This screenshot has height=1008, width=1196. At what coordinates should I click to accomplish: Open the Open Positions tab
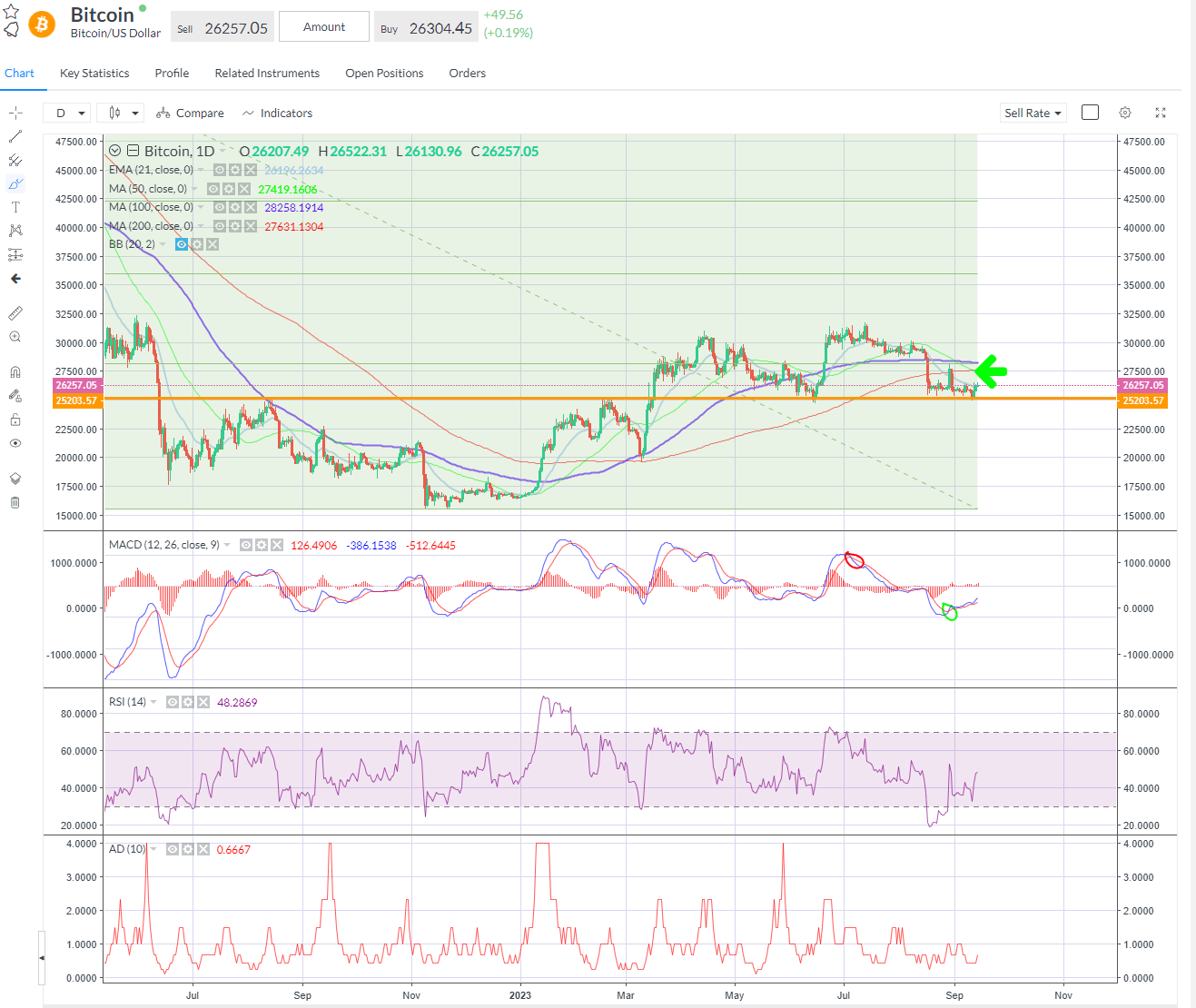click(384, 74)
